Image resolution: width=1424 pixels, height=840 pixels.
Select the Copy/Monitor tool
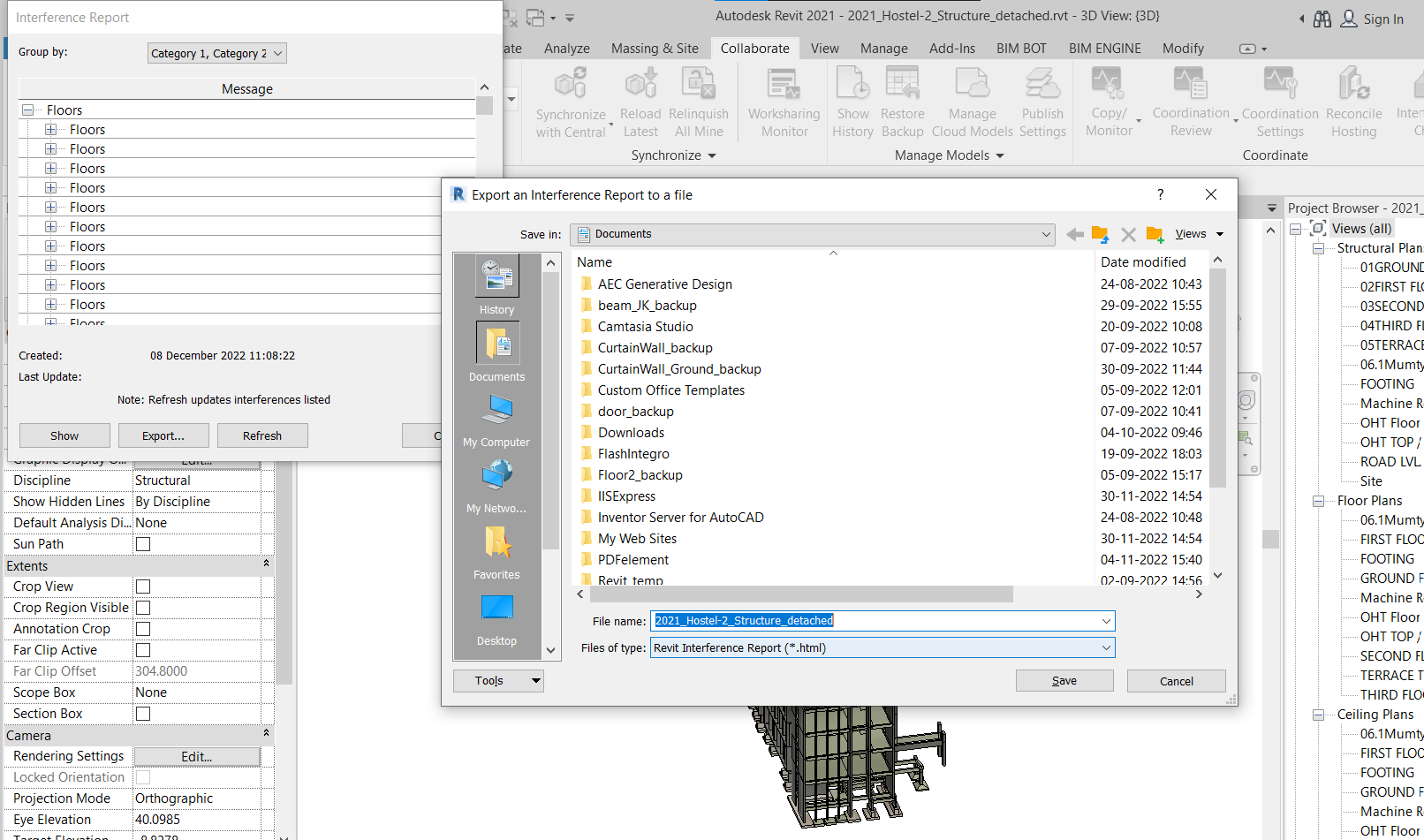tap(1109, 103)
